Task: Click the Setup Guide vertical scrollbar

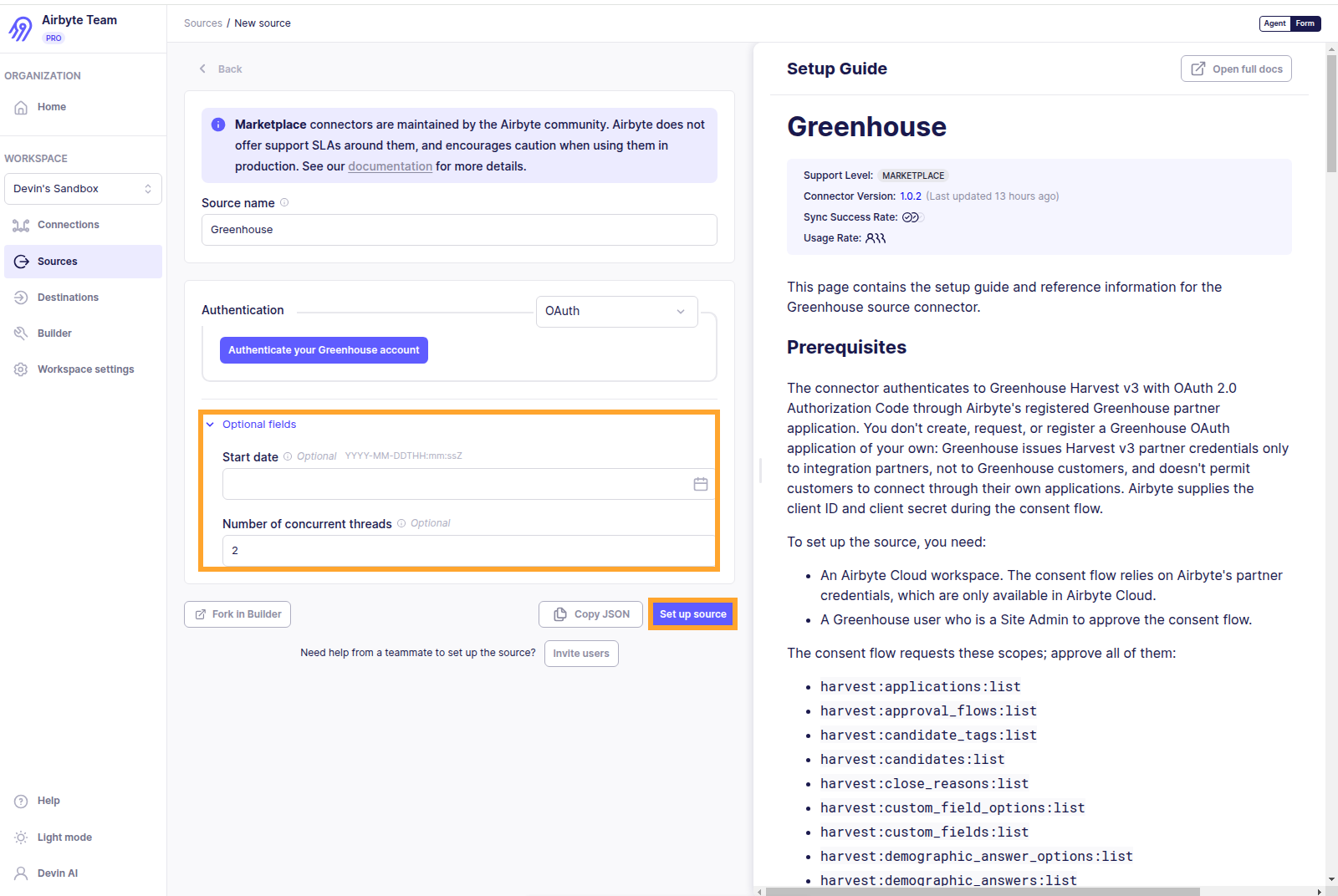Action: [x=1331, y=114]
